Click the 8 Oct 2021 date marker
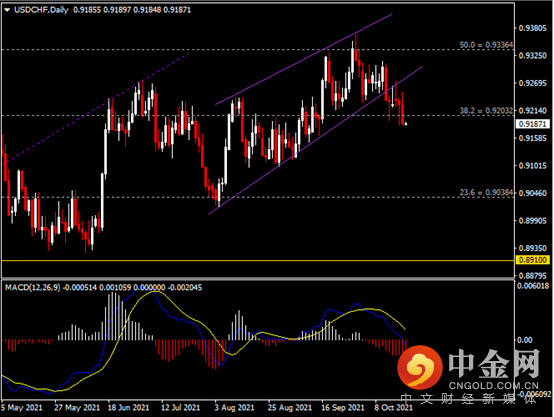The height and width of the screenshot is (417, 554). pos(393,407)
